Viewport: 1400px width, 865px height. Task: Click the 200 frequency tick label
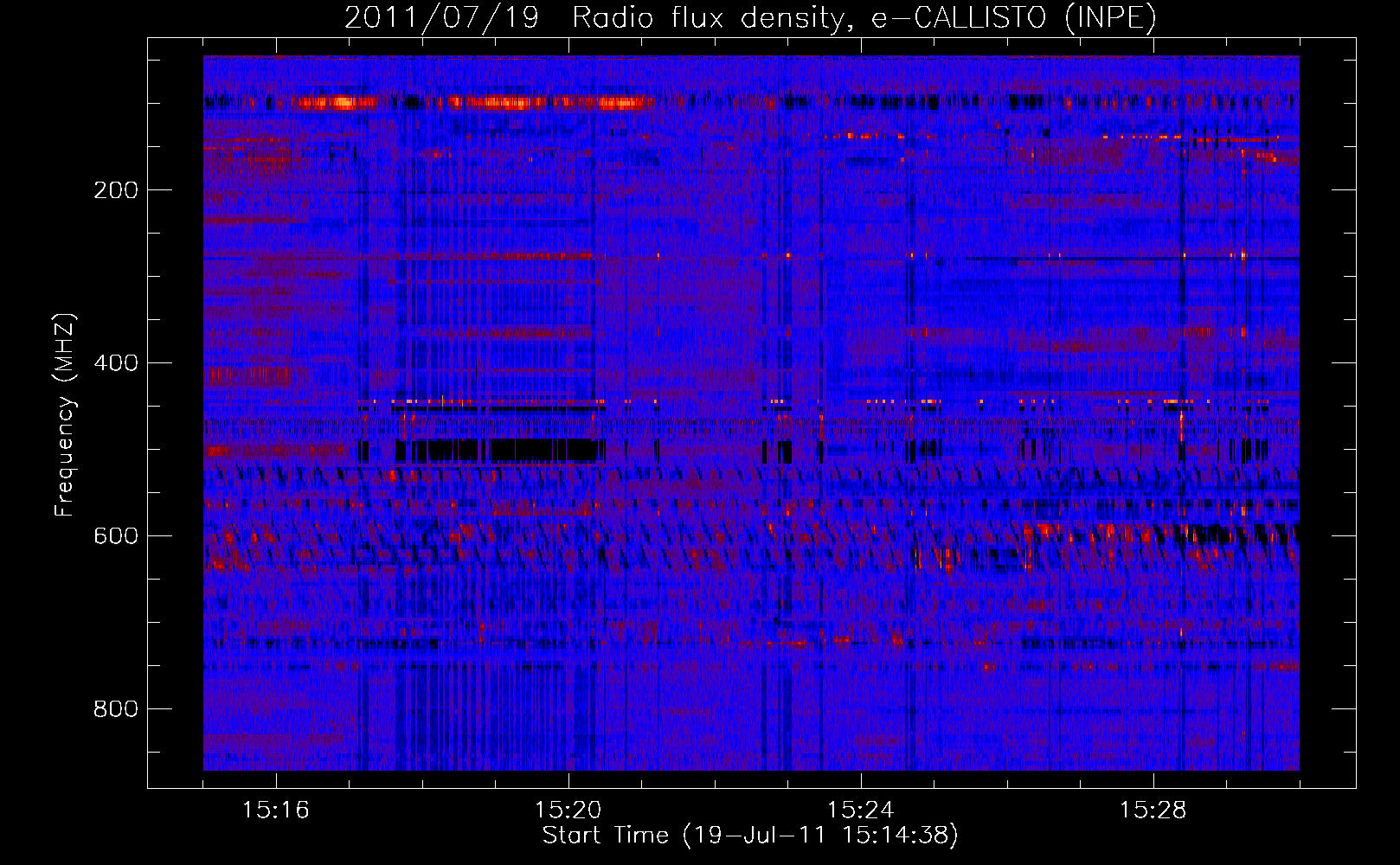pyautogui.click(x=116, y=190)
